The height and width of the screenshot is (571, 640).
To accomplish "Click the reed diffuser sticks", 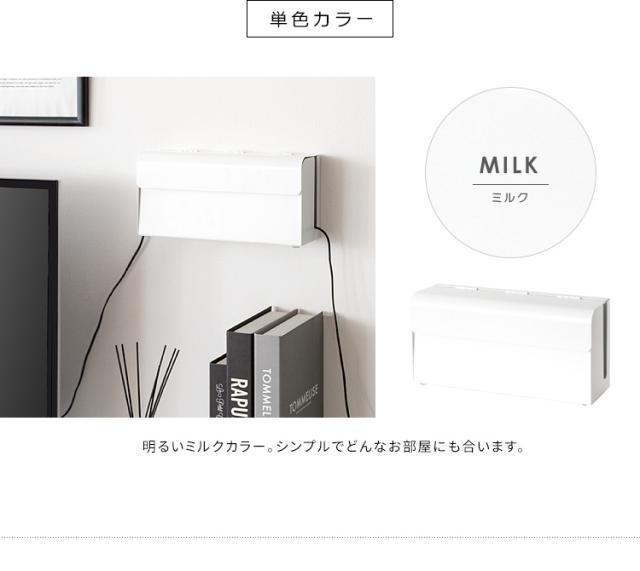I will pyautogui.click(x=147, y=380).
